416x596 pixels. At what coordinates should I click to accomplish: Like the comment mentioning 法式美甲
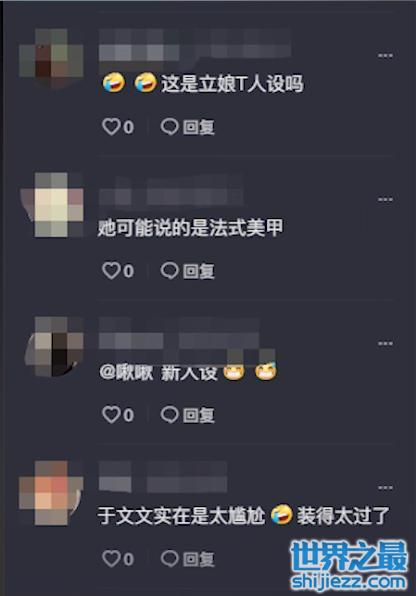(111, 271)
